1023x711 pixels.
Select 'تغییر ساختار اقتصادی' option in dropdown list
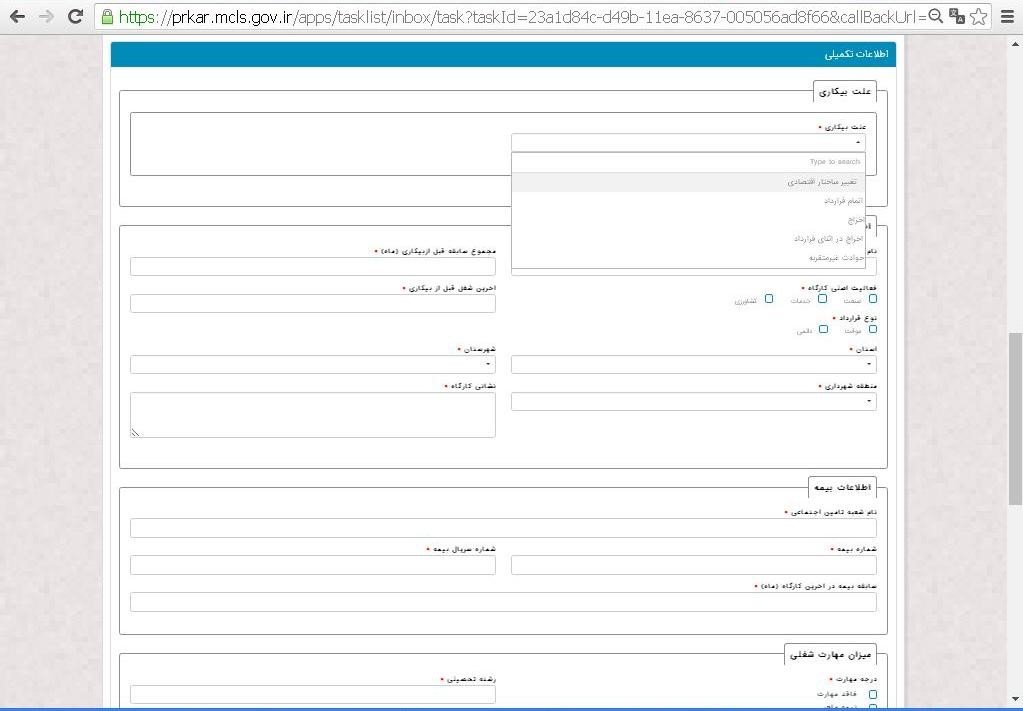coord(688,182)
